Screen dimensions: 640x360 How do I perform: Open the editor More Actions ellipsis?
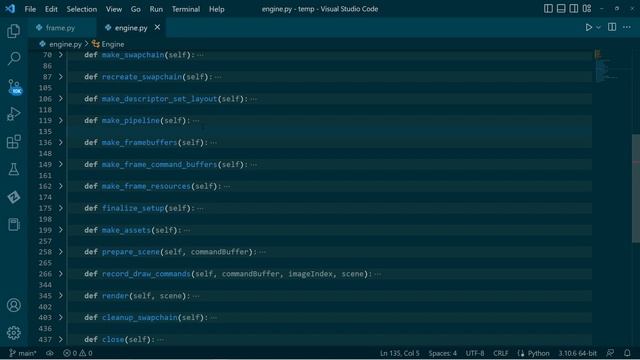627,27
